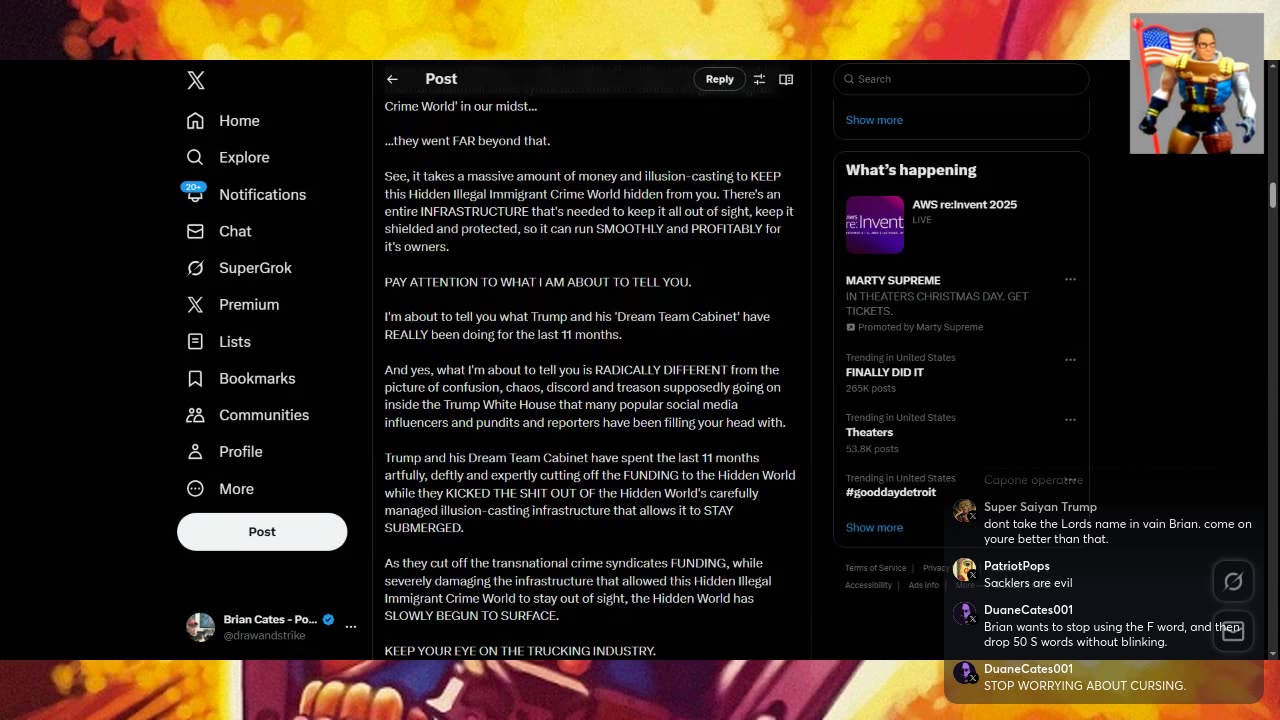
Task: Click the page scrollbar thumb
Action: [1273, 194]
